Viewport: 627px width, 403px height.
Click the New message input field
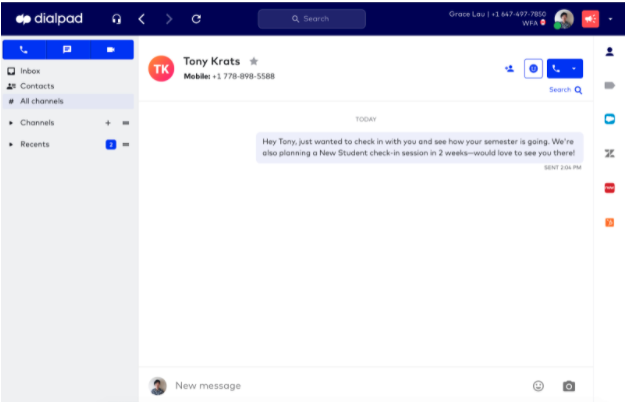point(348,386)
